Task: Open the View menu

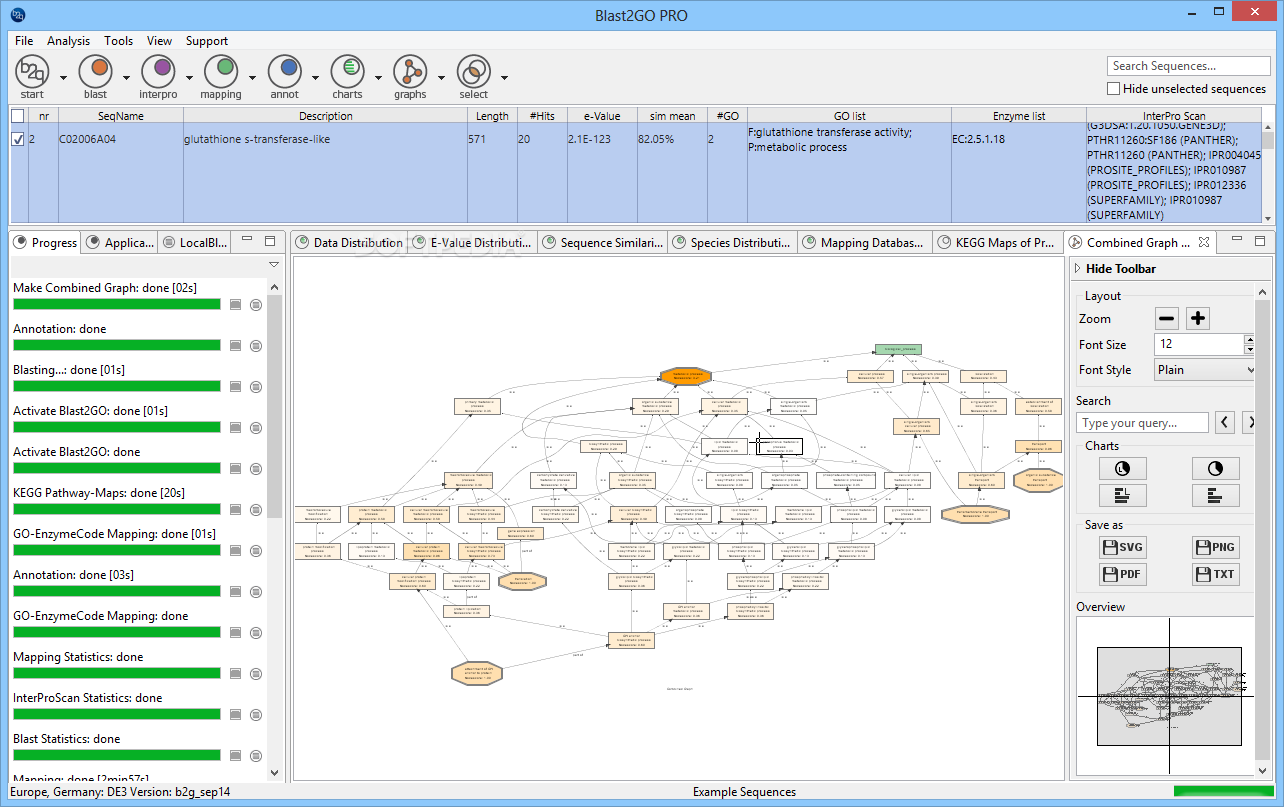Action: pyautogui.click(x=159, y=41)
